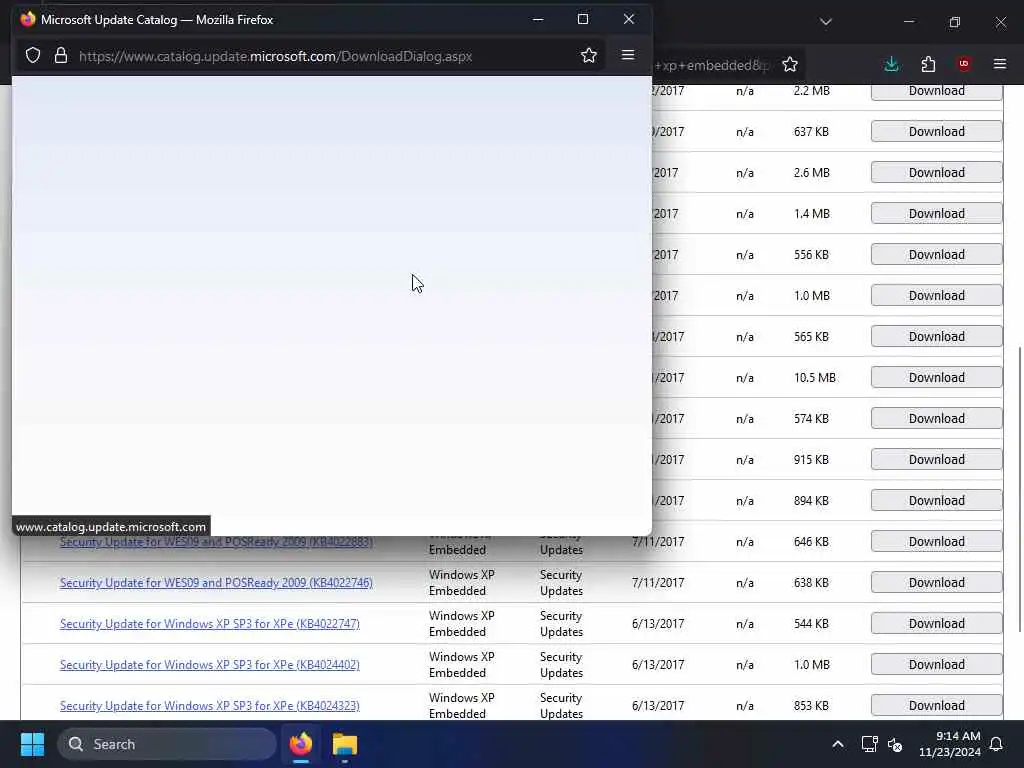
Task: Download the 894 KB update
Action: [x=936, y=501]
